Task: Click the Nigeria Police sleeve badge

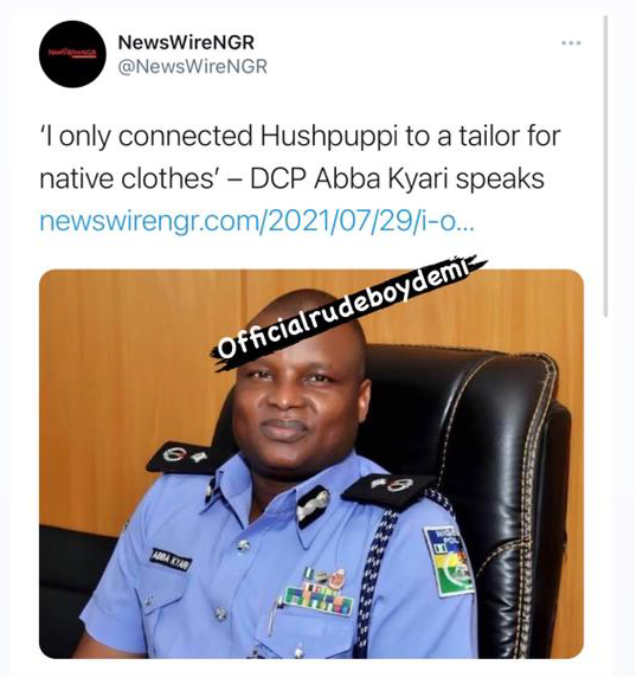Action: (450, 562)
